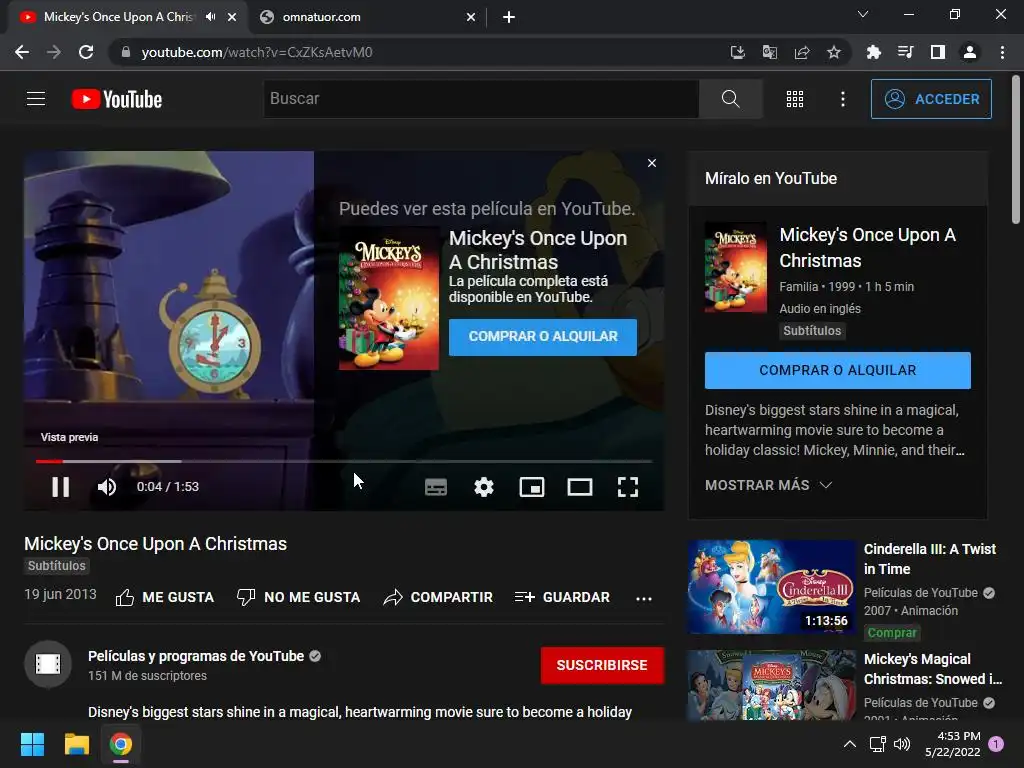Show hidden system tray icons
This screenshot has height=768, width=1024.
click(849, 744)
